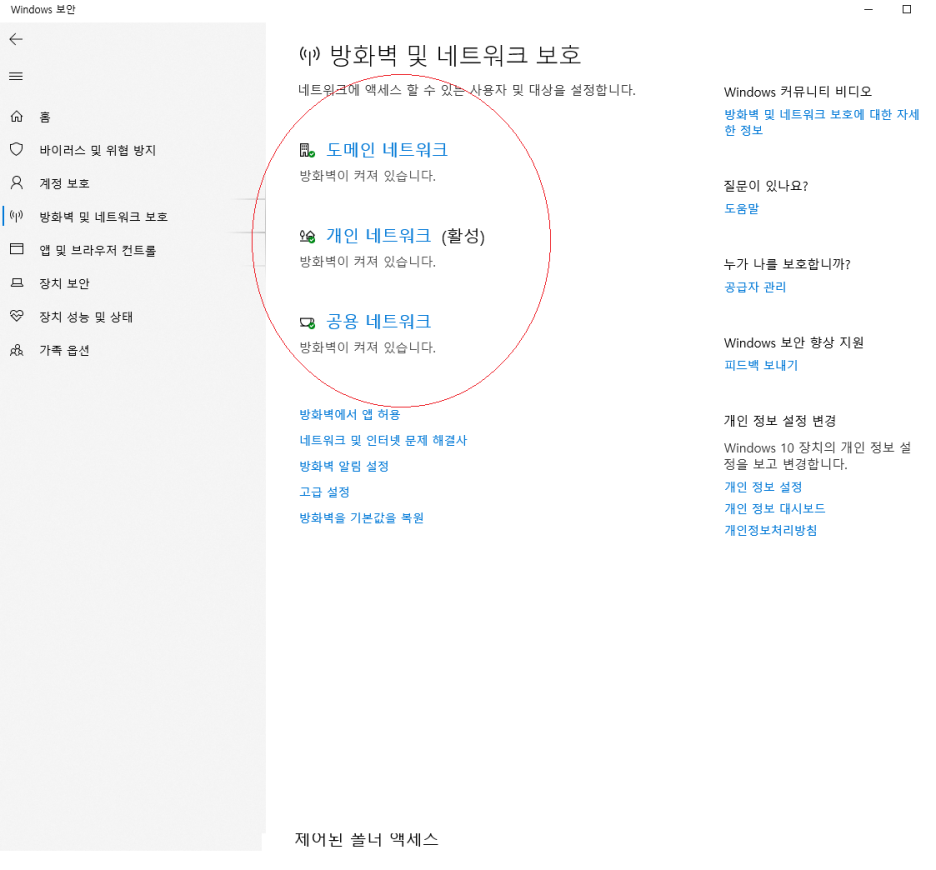Click the laptop icon for 장치 보안

click(x=17, y=282)
